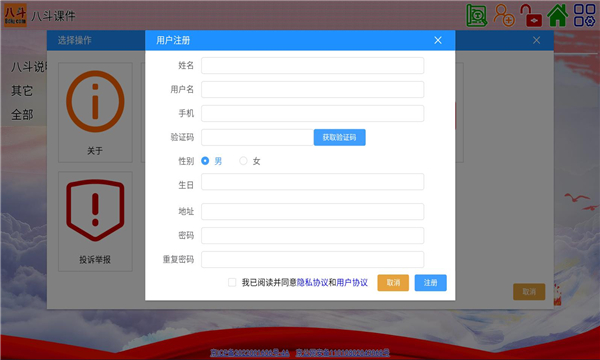Click 取消 button in 选择操作 dialog
This screenshot has width=600, height=360.
pyautogui.click(x=529, y=292)
